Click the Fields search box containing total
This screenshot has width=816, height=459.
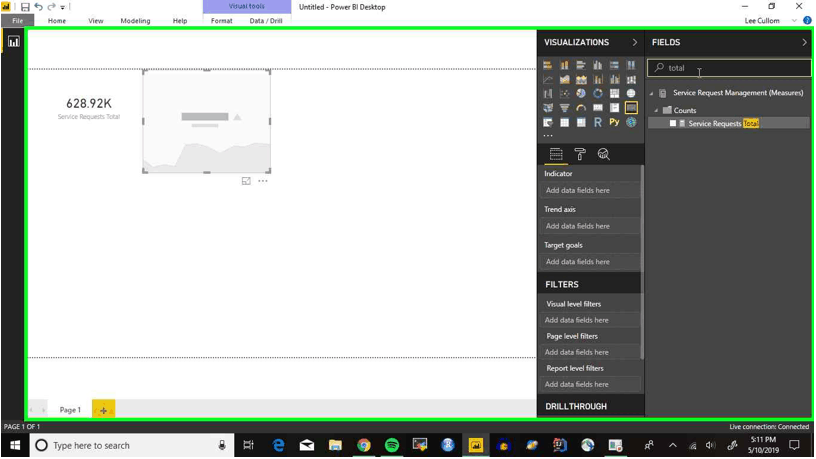(x=729, y=68)
